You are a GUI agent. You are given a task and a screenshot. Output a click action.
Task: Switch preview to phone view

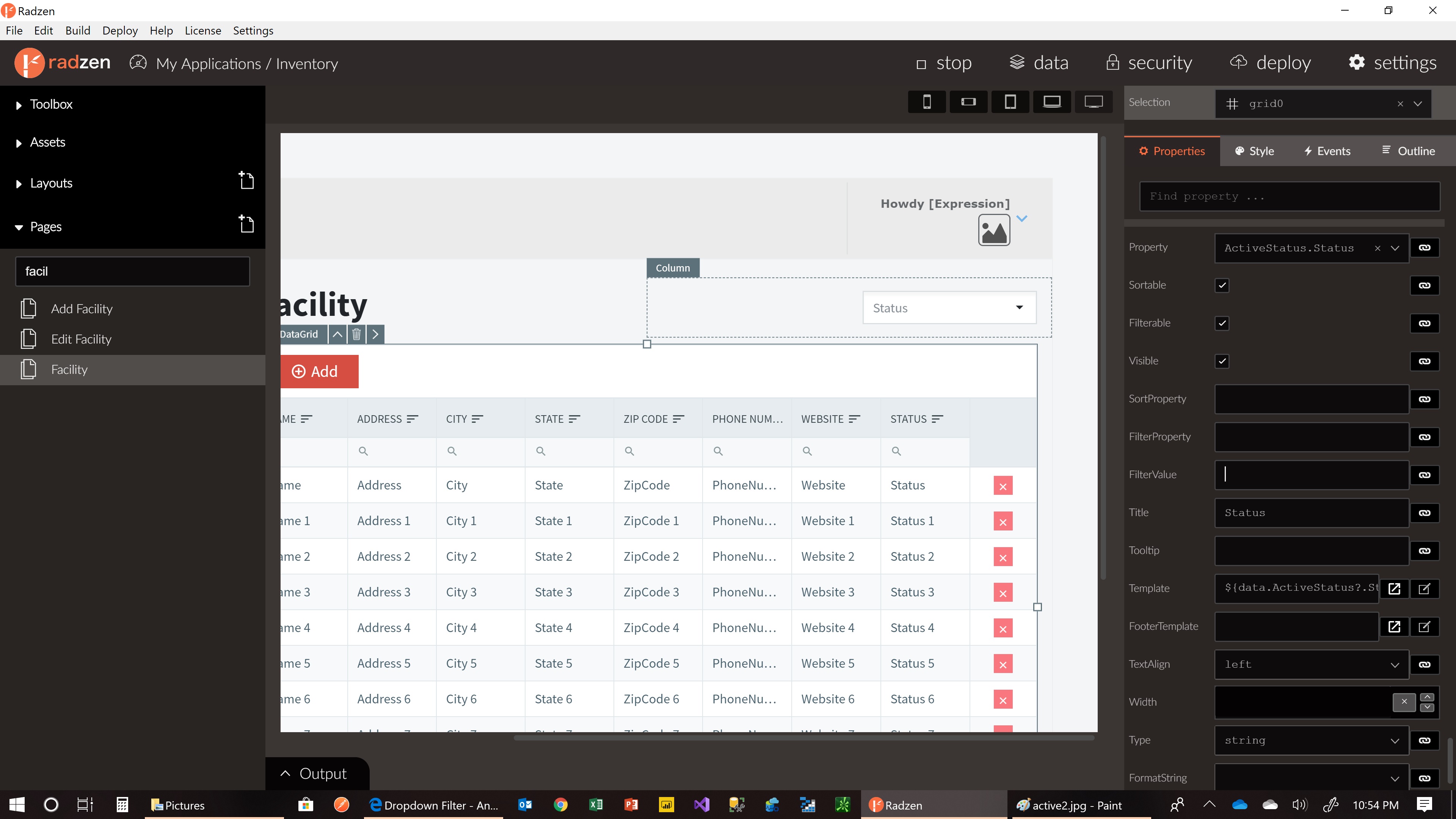pos(927,102)
